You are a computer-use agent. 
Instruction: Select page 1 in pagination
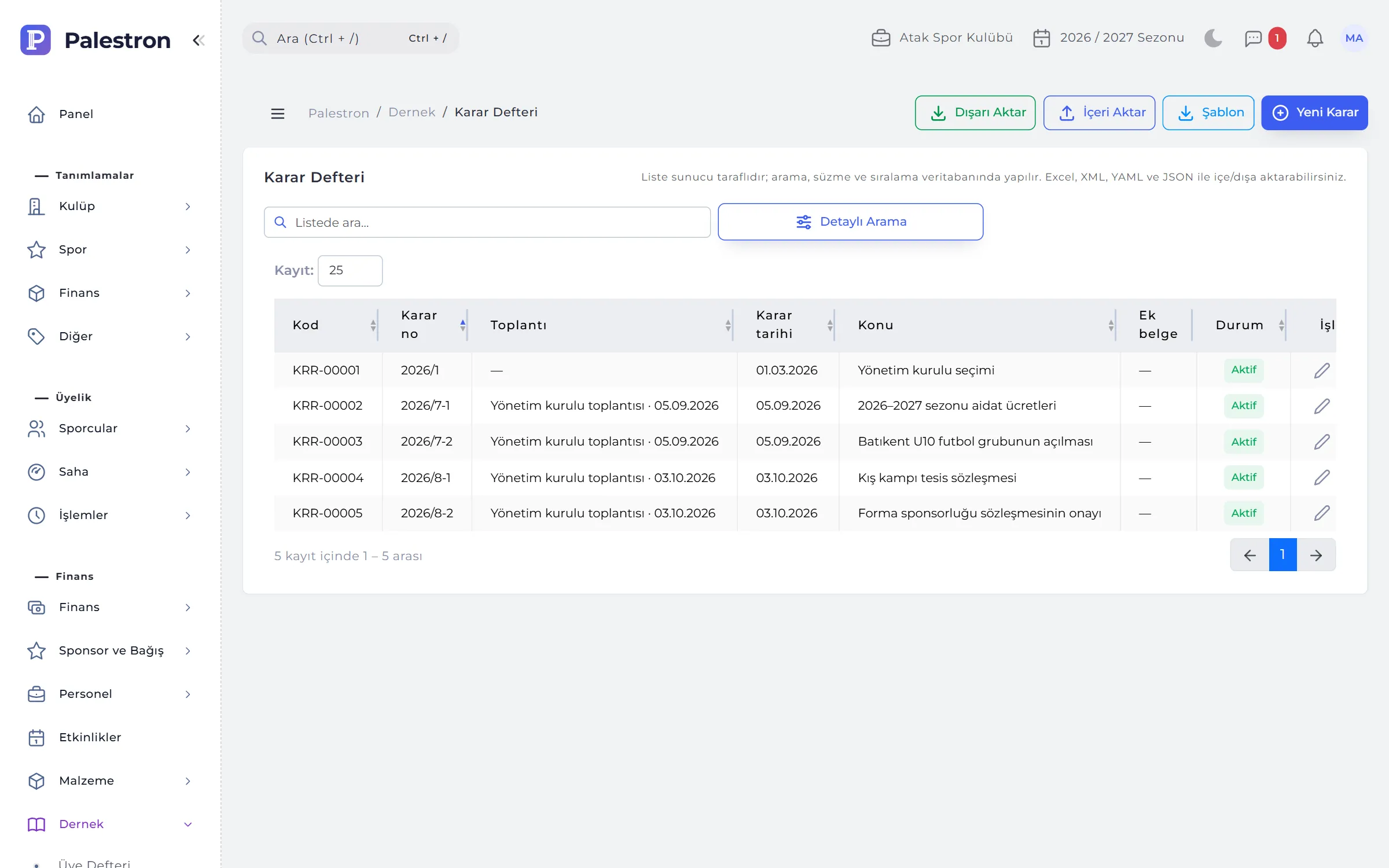point(1283,556)
